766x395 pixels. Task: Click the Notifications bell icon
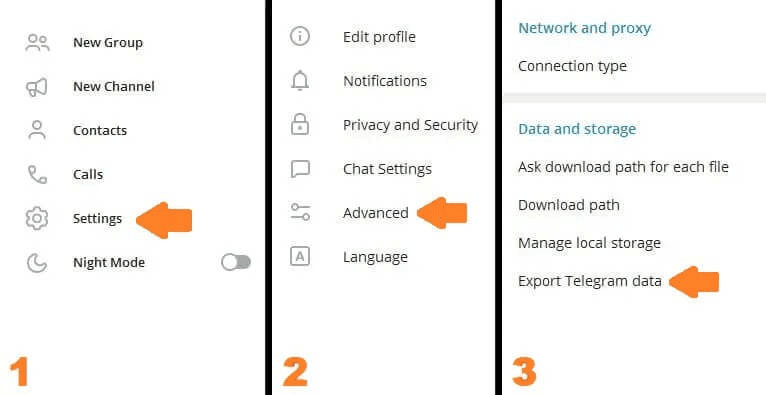coord(300,81)
